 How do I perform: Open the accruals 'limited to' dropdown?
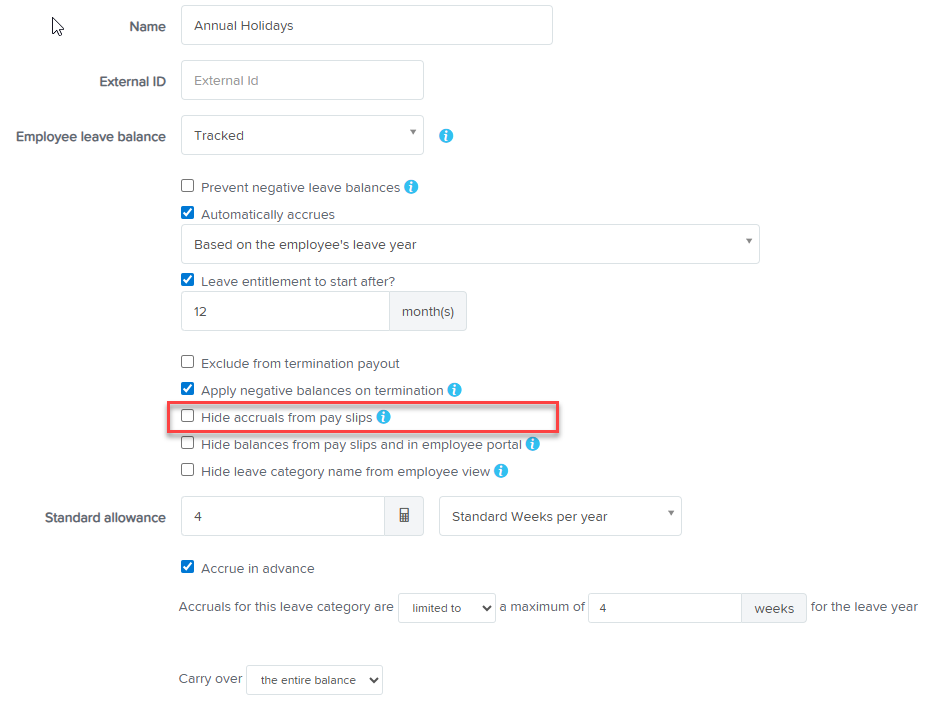pyautogui.click(x=446, y=608)
